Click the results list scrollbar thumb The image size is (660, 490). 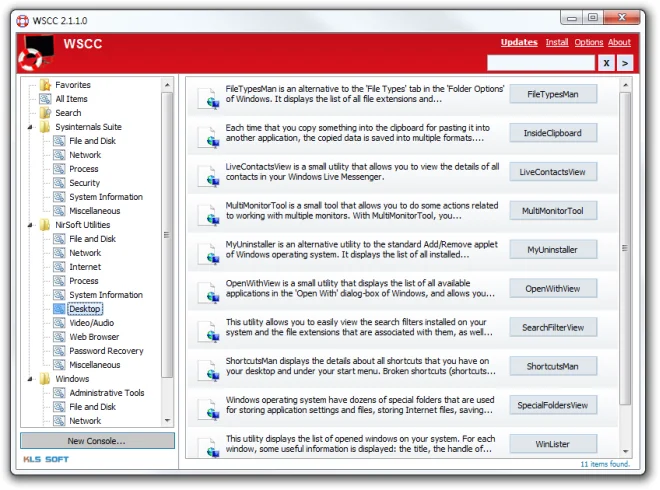(625, 248)
